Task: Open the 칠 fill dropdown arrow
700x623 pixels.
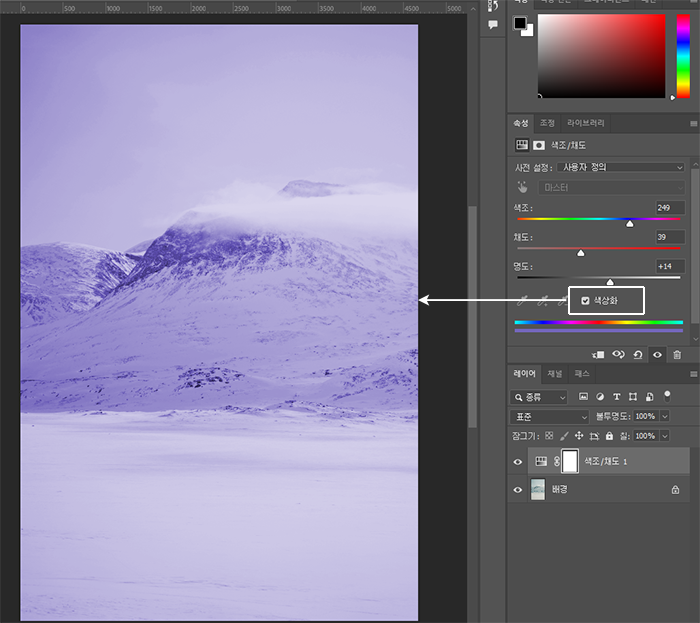Action: [665, 436]
